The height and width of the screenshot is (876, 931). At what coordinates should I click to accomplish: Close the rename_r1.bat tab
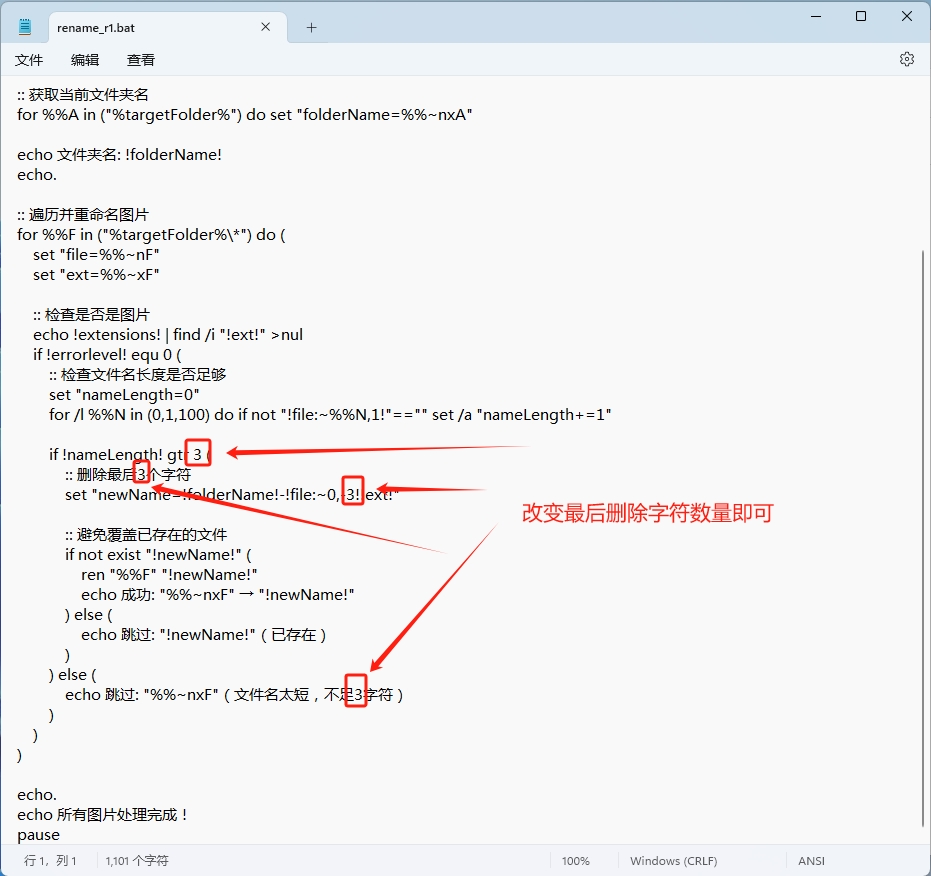pyautogui.click(x=265, y=27)
